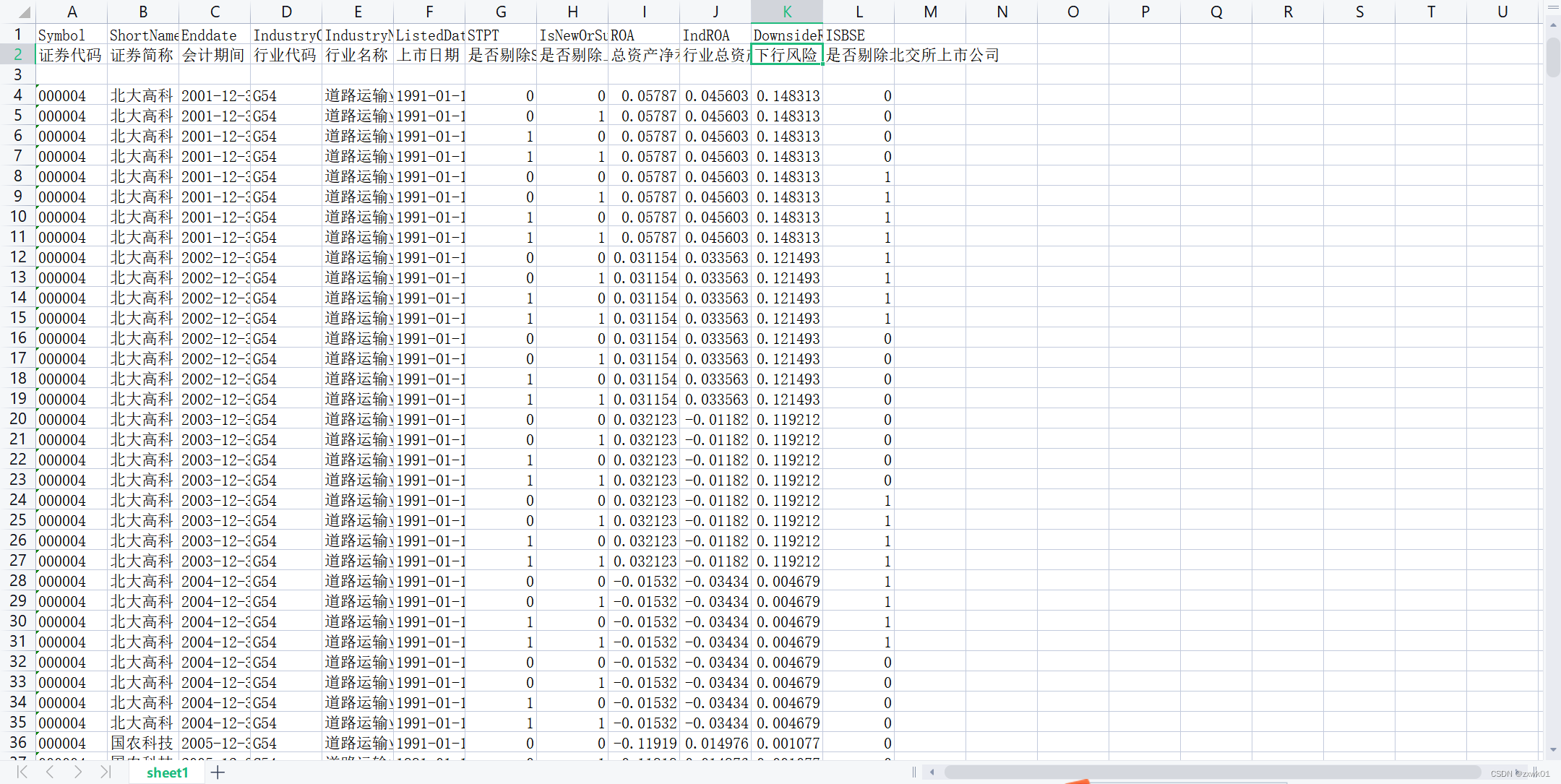
Task: Click vertical scrollbar up arrow
Action: point(1553,25)
